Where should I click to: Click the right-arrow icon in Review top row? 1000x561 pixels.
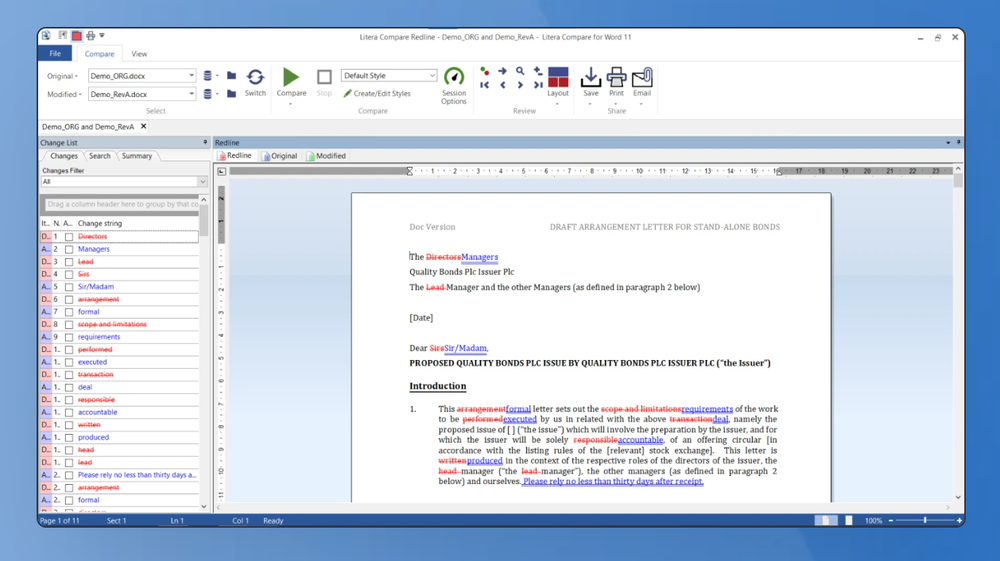click(503, 71)
